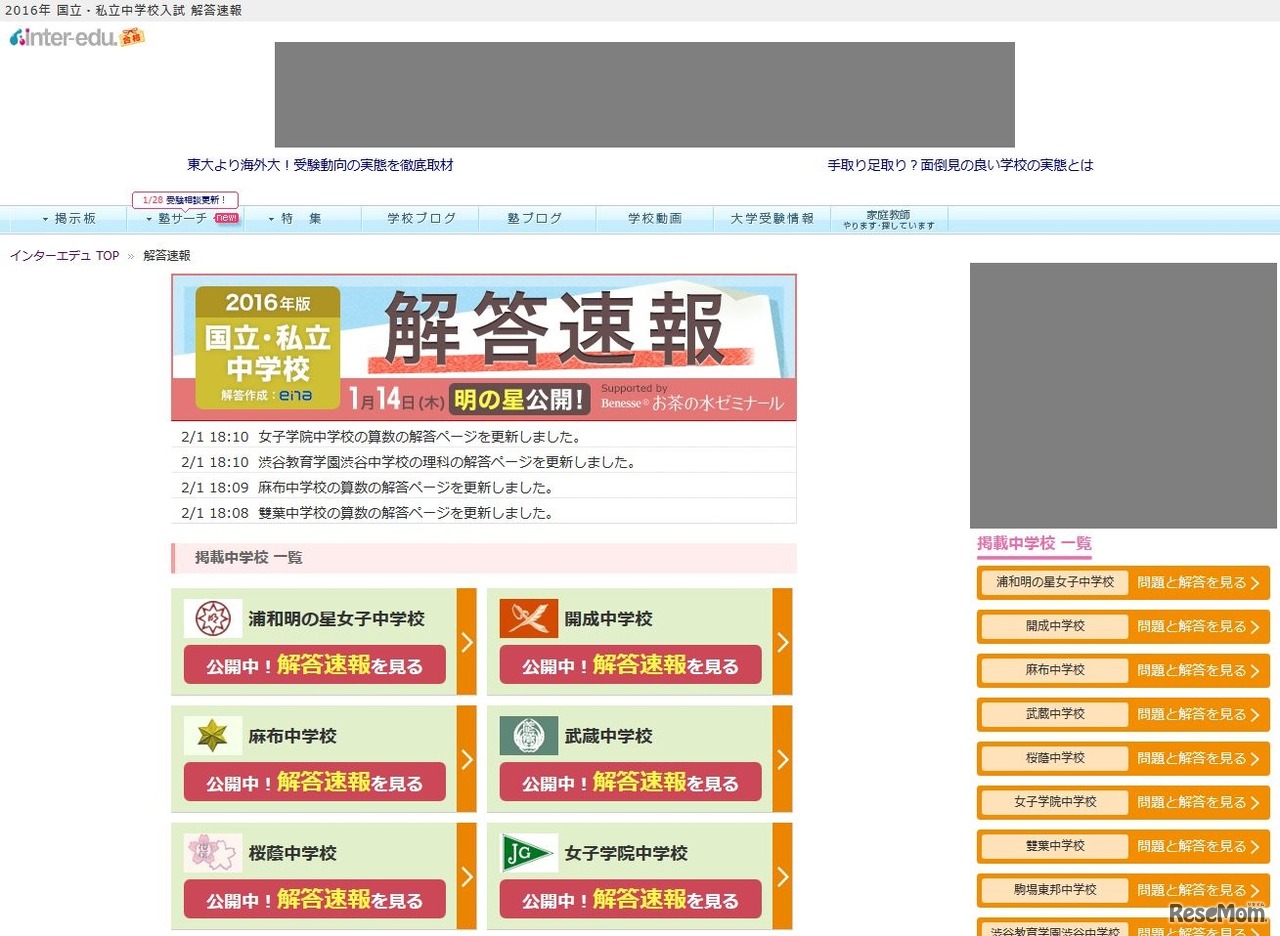This screenshot has width=1280, height=936.
Task: Click the inter-edu site logo
Action: click(x=60, y=41)
